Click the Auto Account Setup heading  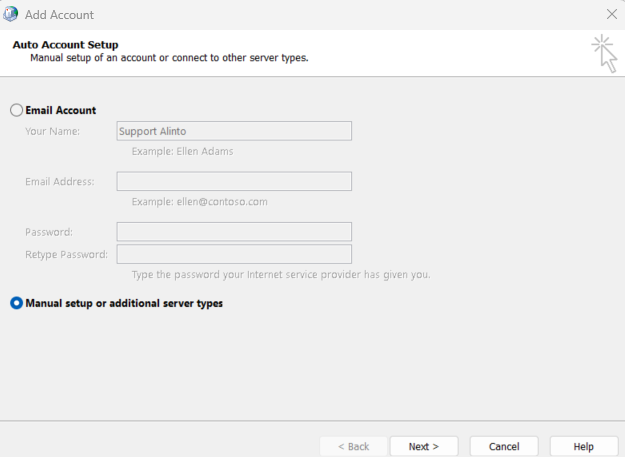[x=65, y=45]
